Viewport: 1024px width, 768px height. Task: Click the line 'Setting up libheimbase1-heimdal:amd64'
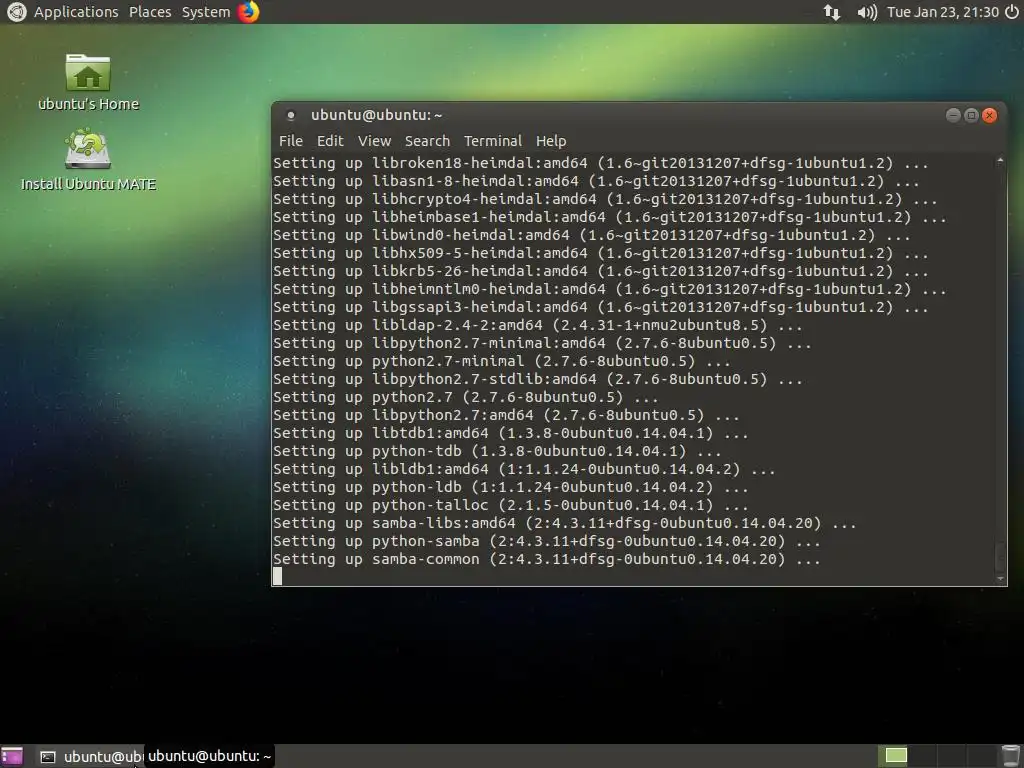[610, 217]
